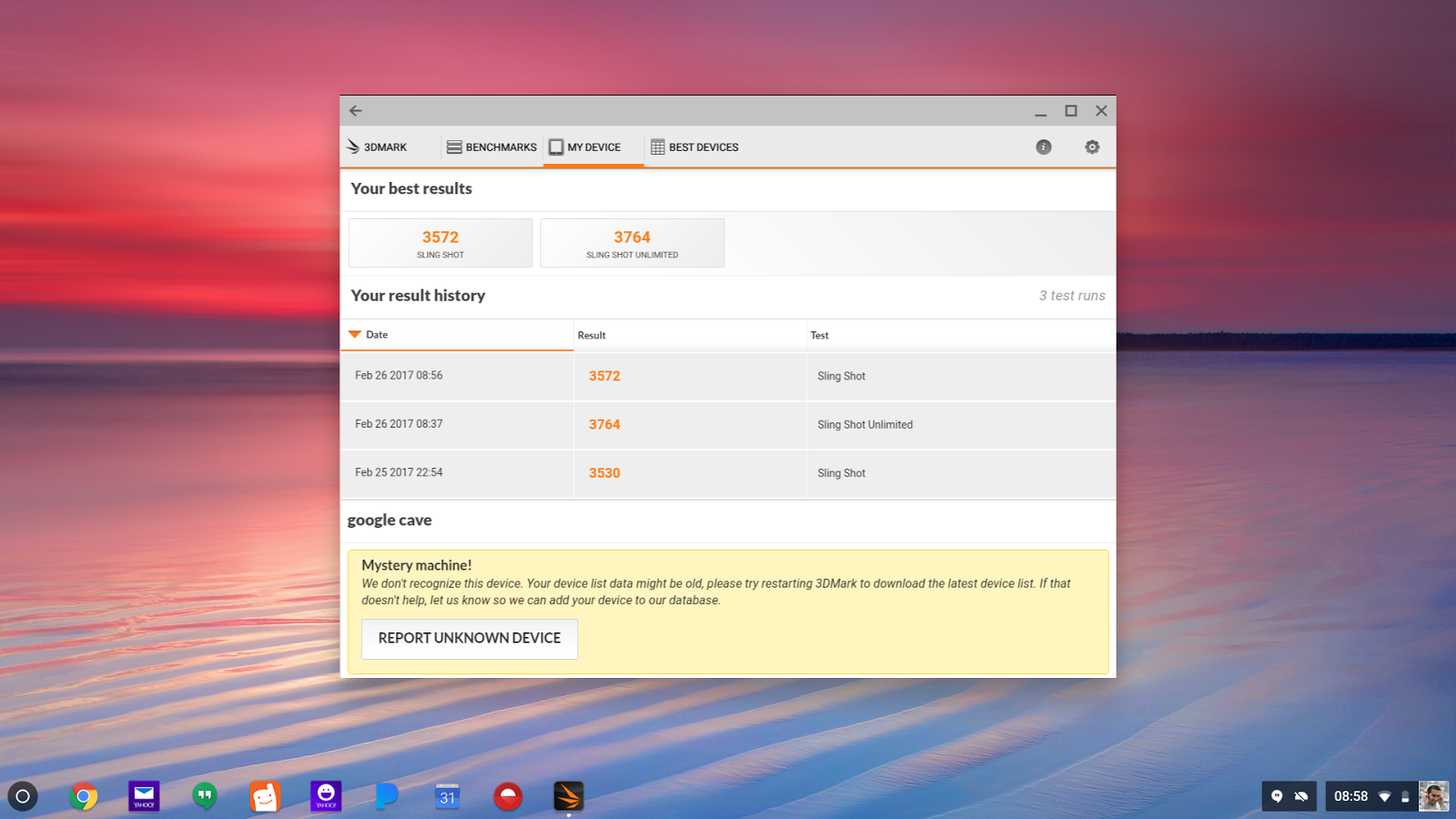This screenshot has width=1456, height=819.
Task: Click the crossed-out notification icon in tray
Action: (x=1301, y=796)
